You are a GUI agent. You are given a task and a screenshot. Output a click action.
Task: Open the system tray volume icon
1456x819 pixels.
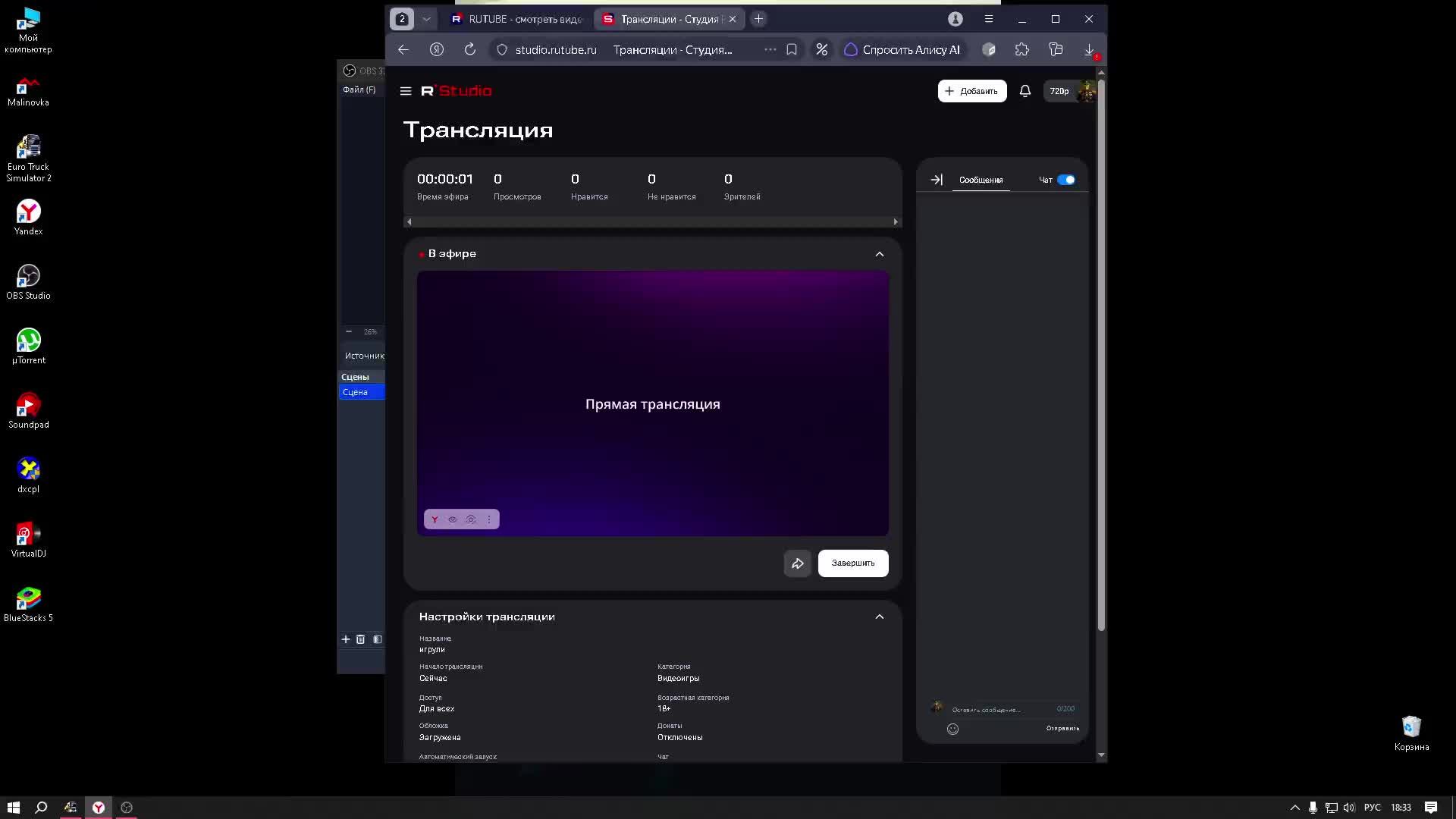coord(1349,808)
